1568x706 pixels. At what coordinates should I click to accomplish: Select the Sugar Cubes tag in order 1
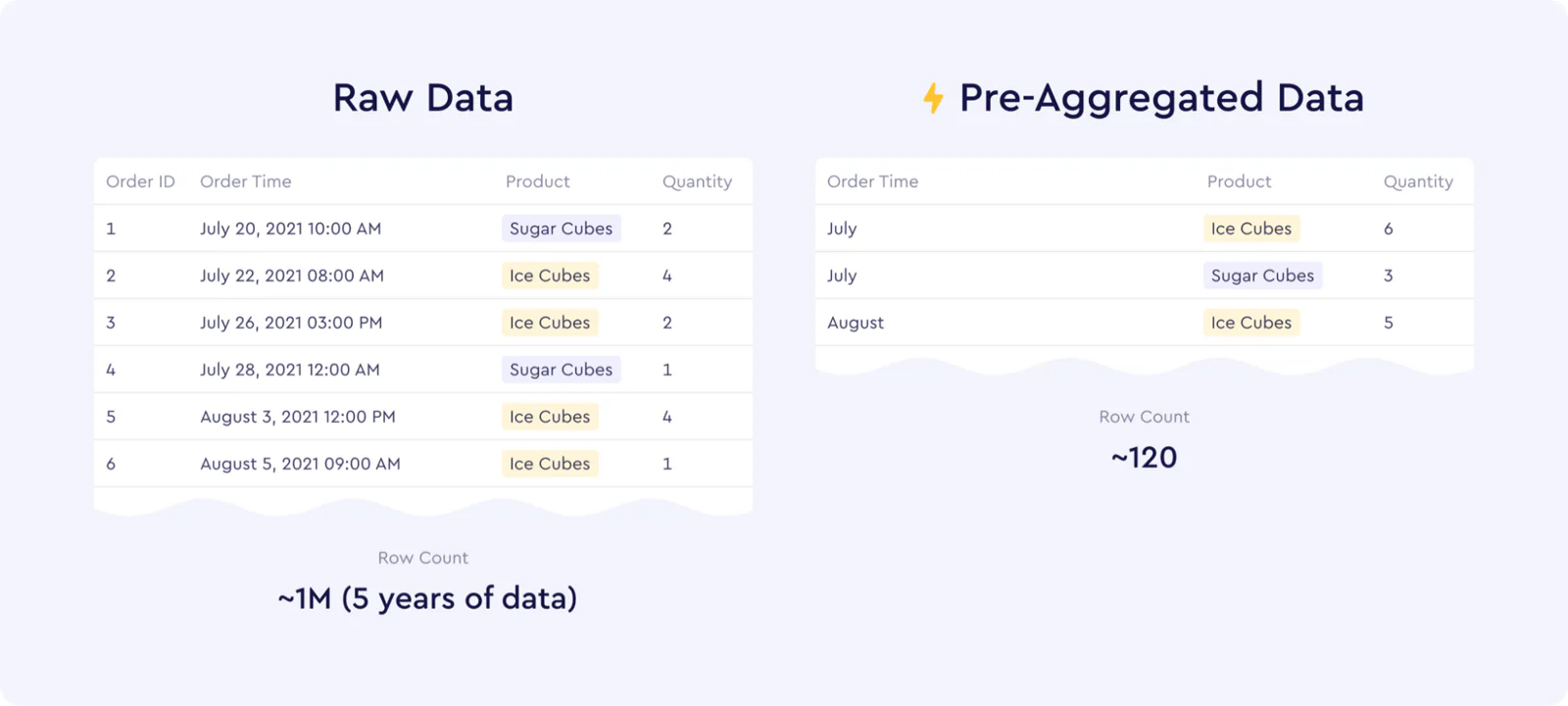tap(561, 228)
